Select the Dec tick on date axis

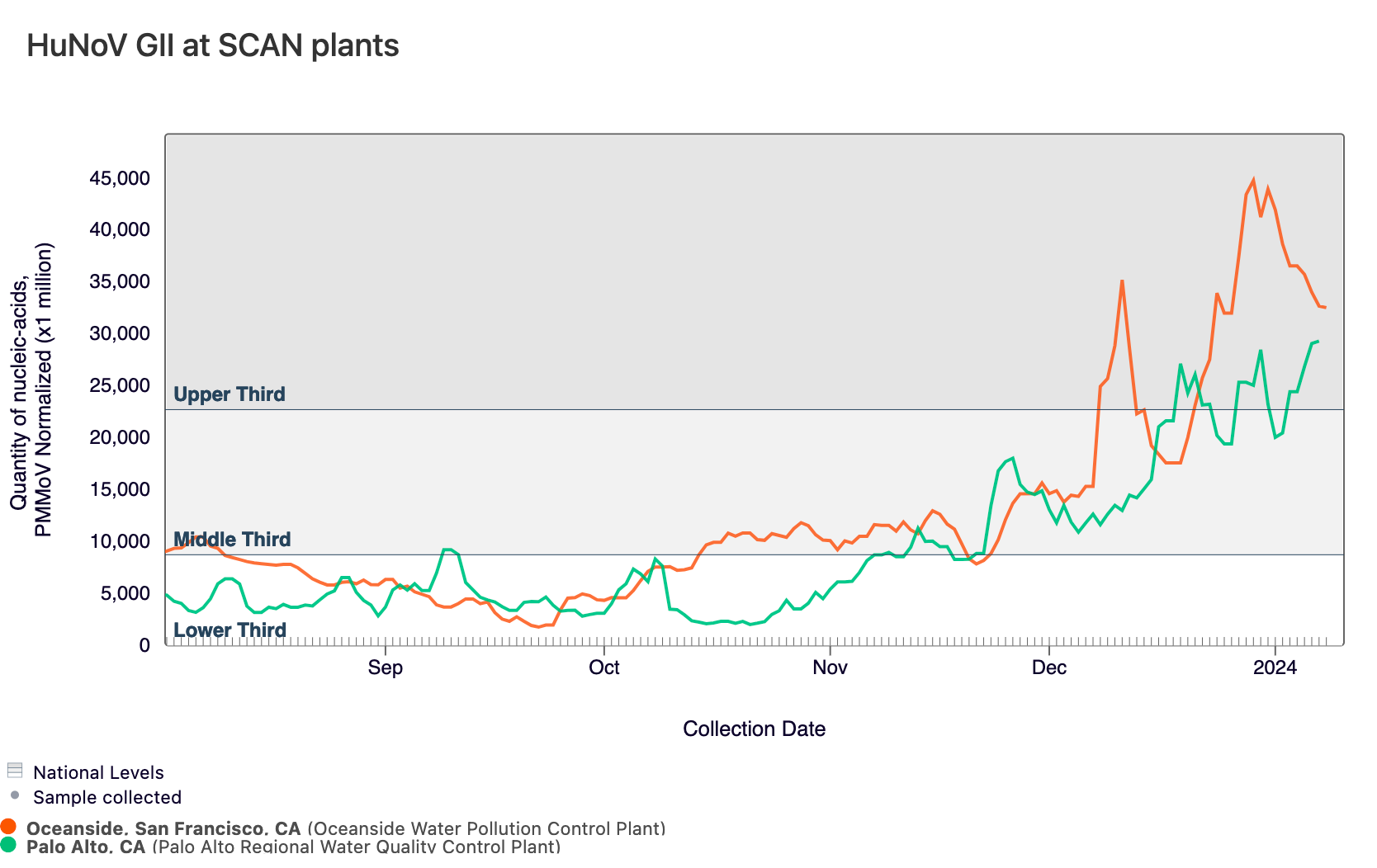click(1048, 667)
